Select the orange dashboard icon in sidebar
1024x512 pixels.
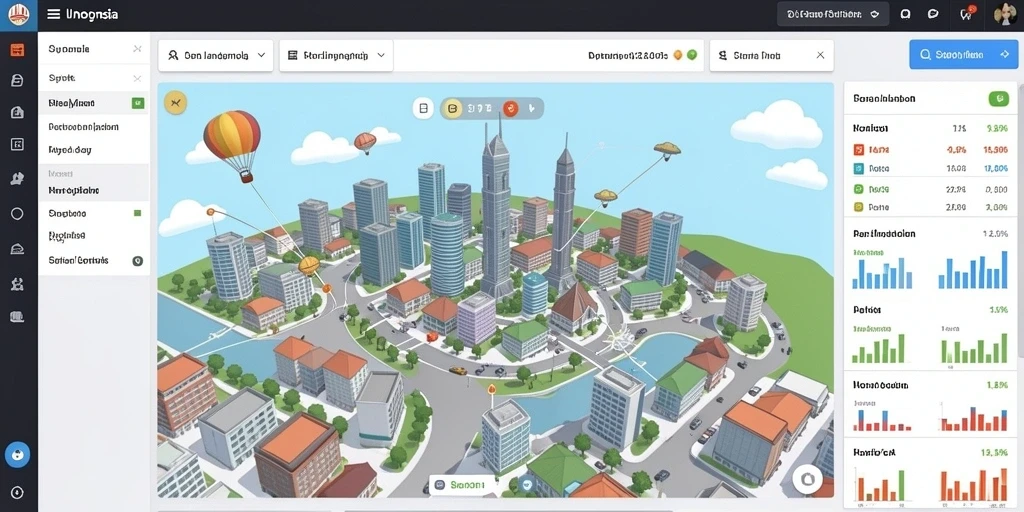(x=18, y=50)
